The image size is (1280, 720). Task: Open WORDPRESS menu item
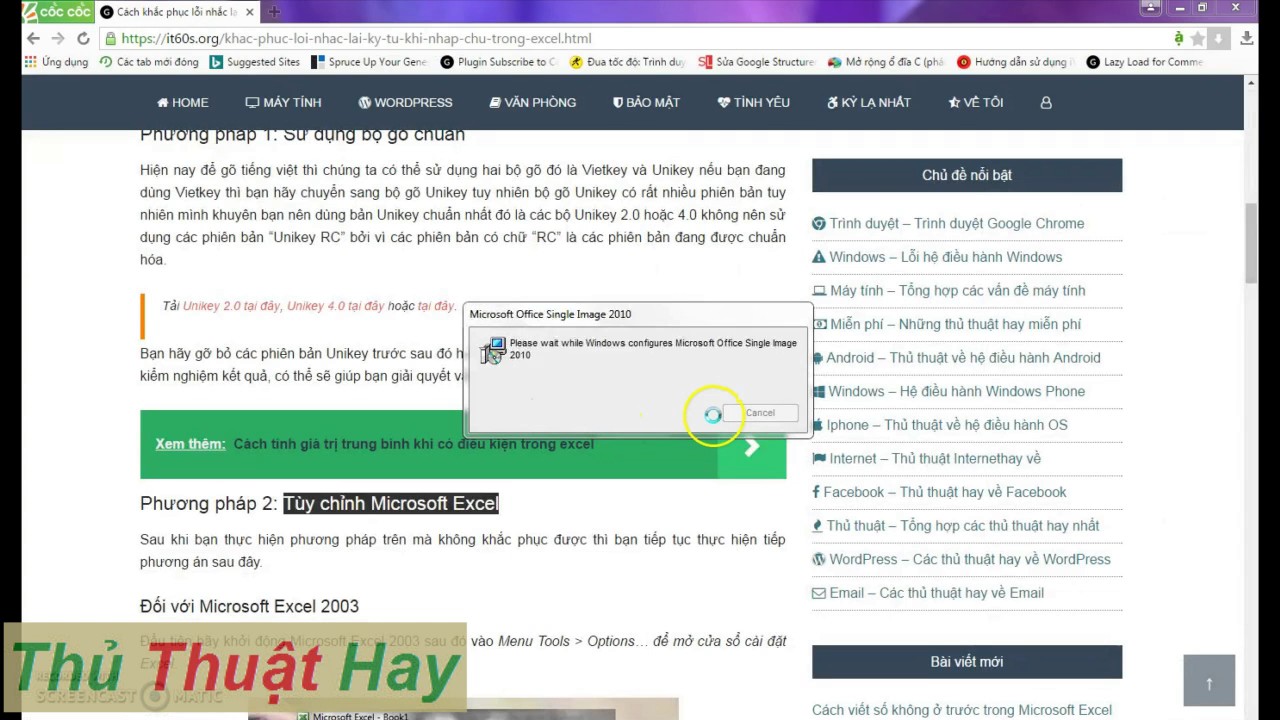pos(405,102)
